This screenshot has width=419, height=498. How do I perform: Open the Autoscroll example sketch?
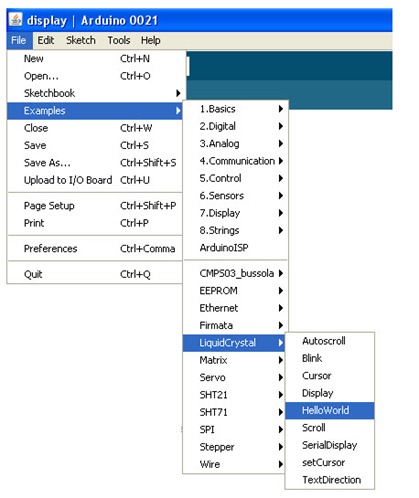pyautogui.click(x=330, y=341)
